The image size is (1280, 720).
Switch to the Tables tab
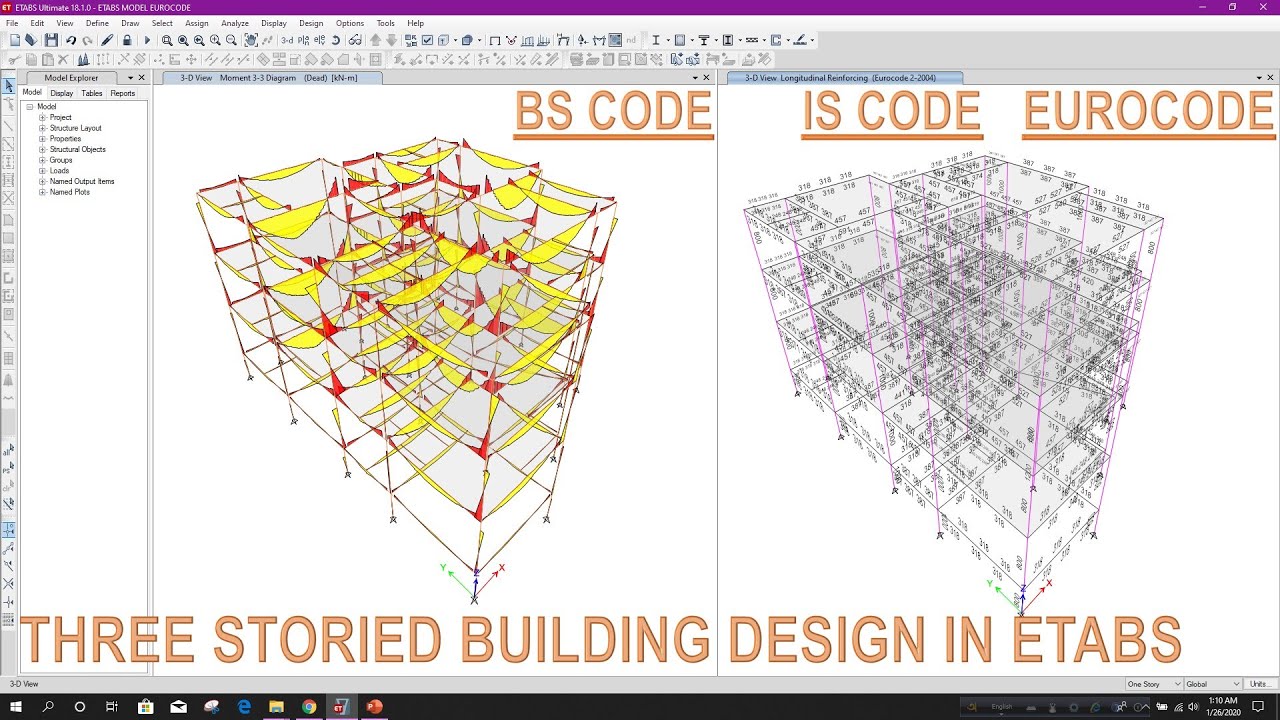(x=92, y=93)
